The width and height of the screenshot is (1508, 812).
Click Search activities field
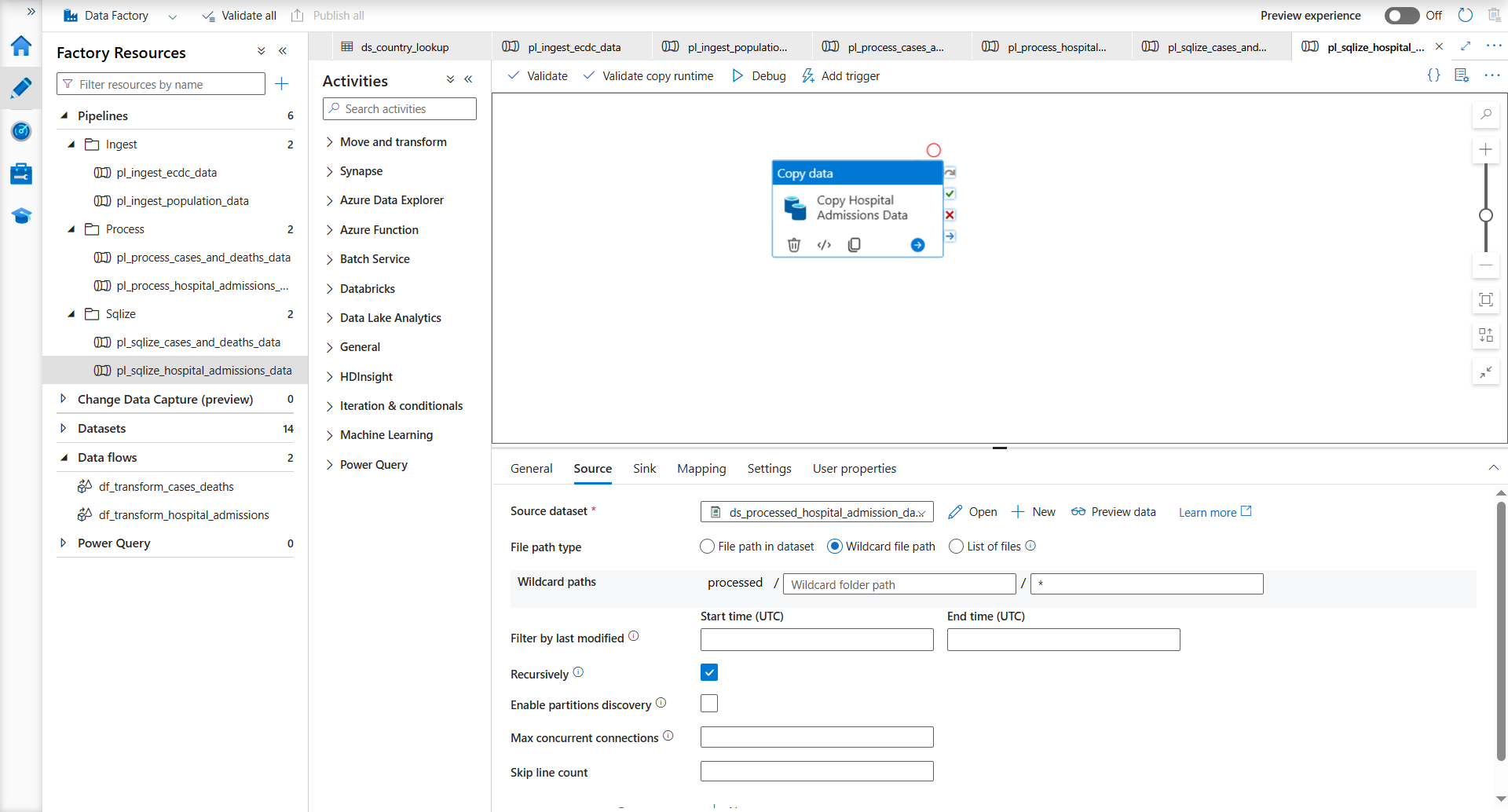point(400,109)
